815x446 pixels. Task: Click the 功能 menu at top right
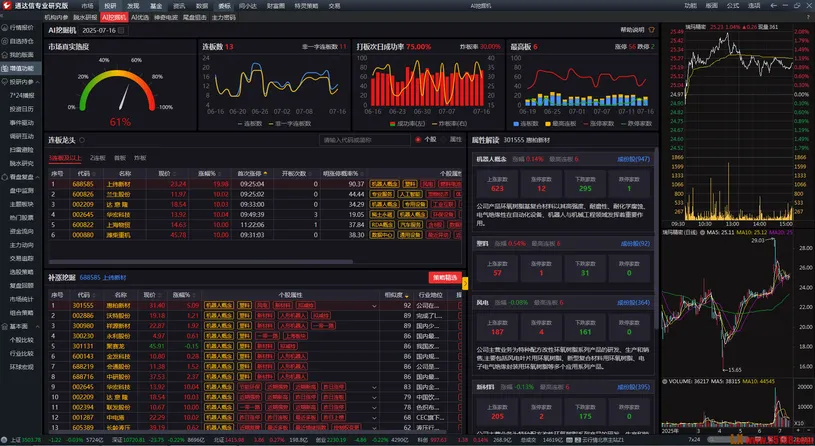(x=690, y=6)
